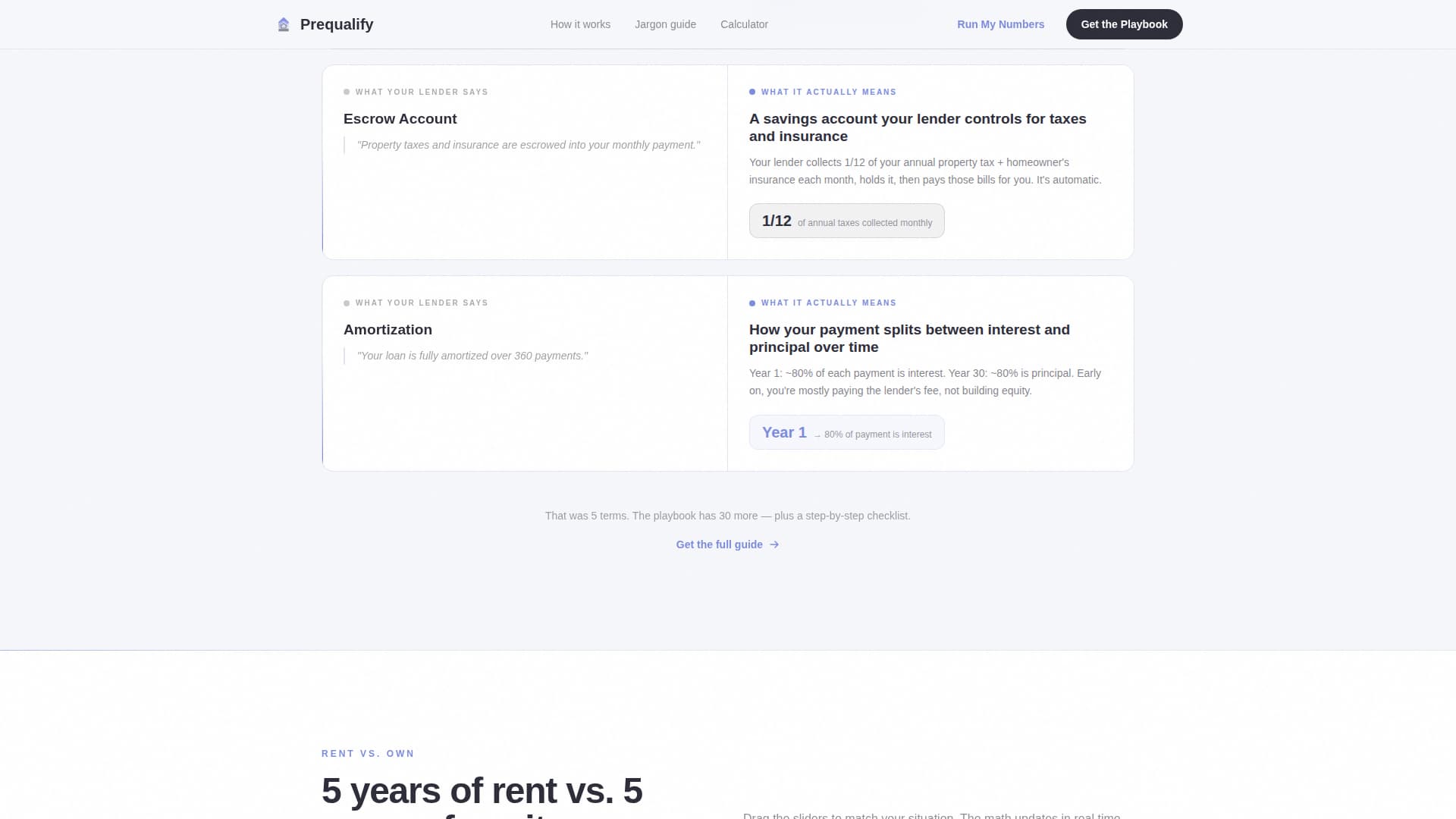This screenshot has width=1456, height=819.
Task: Open the How it works nav link
Action: (580, 24)
